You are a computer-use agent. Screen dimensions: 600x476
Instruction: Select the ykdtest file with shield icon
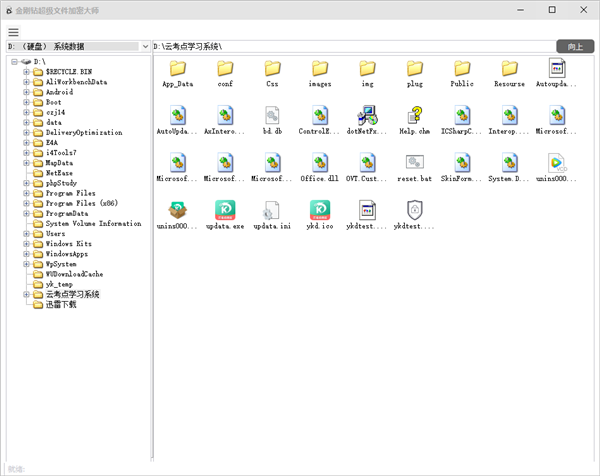pos(415,210)
